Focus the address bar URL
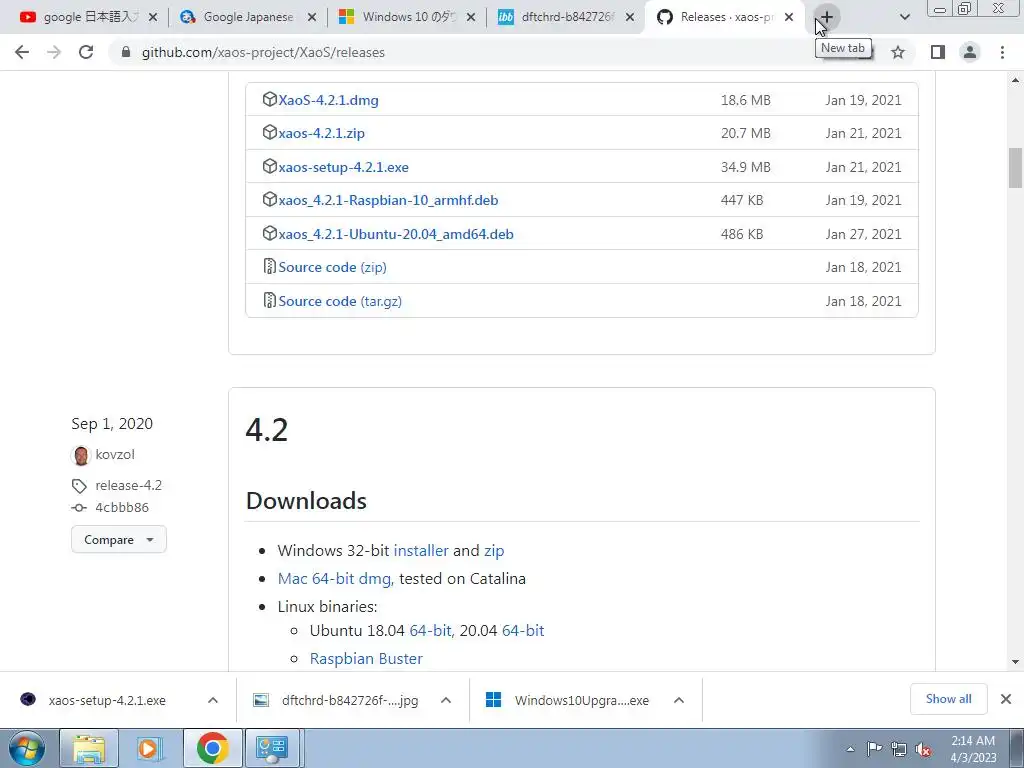 pyautogui.click(x=263, y=52)
